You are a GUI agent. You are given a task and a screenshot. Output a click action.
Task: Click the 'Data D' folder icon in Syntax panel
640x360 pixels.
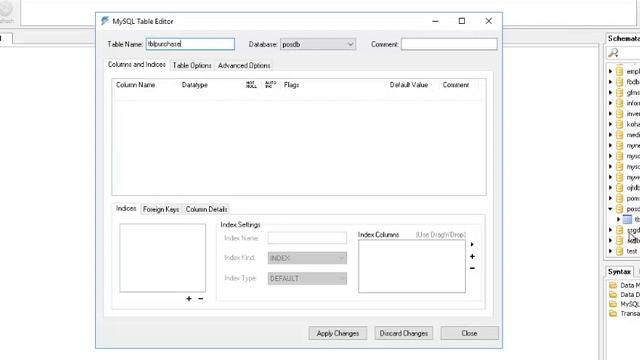click(x=613, y=294)
